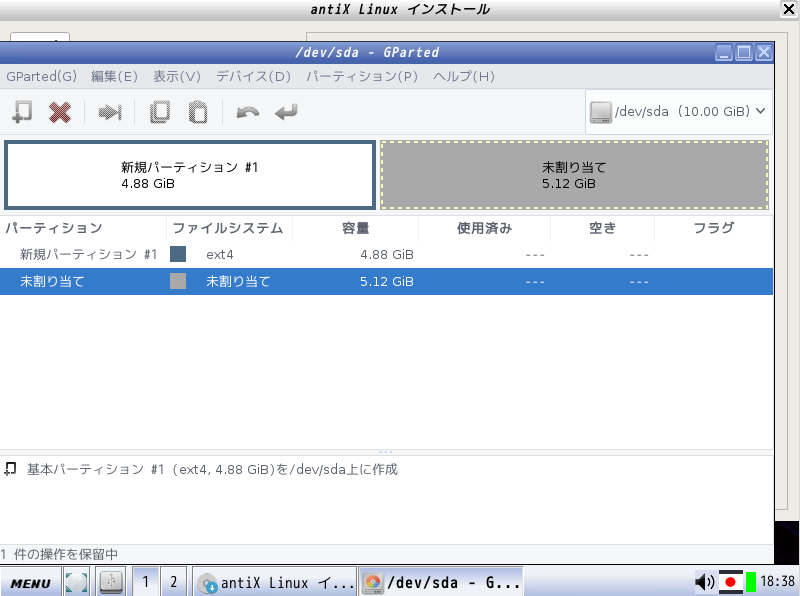Select the 新規パーティション #1 block in disk map
The height and width of the screenshot is (596, 800).
tap(190, 175)
